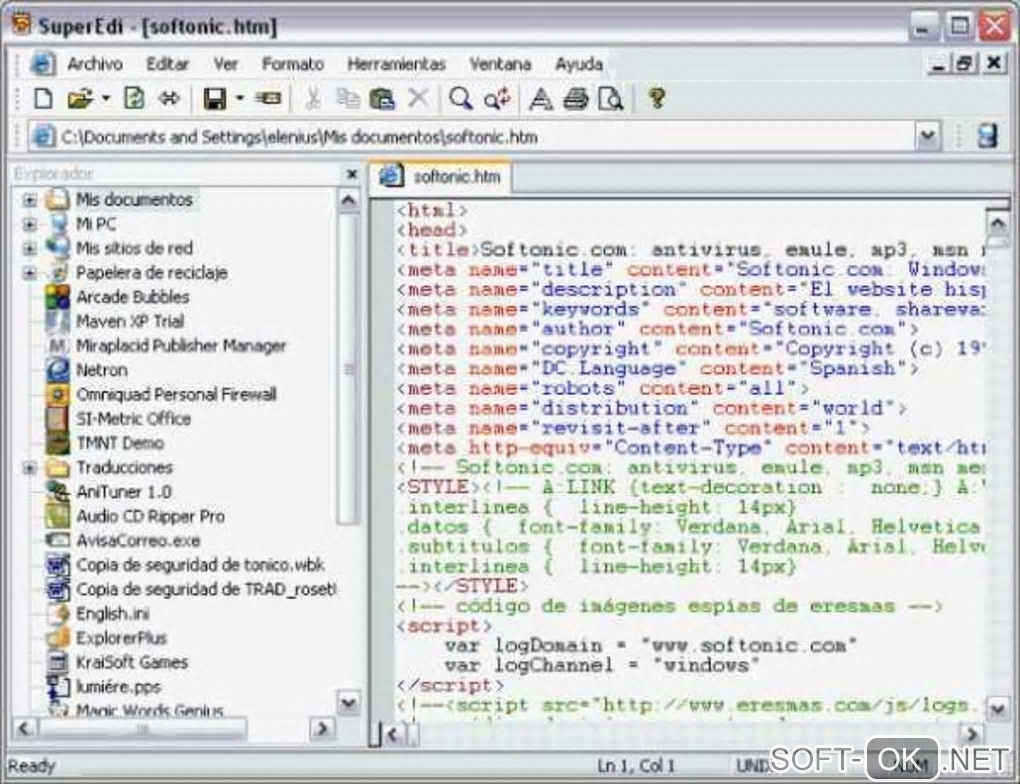
Task: Open help with the question mark icon
Action: [x=657, y=99]
